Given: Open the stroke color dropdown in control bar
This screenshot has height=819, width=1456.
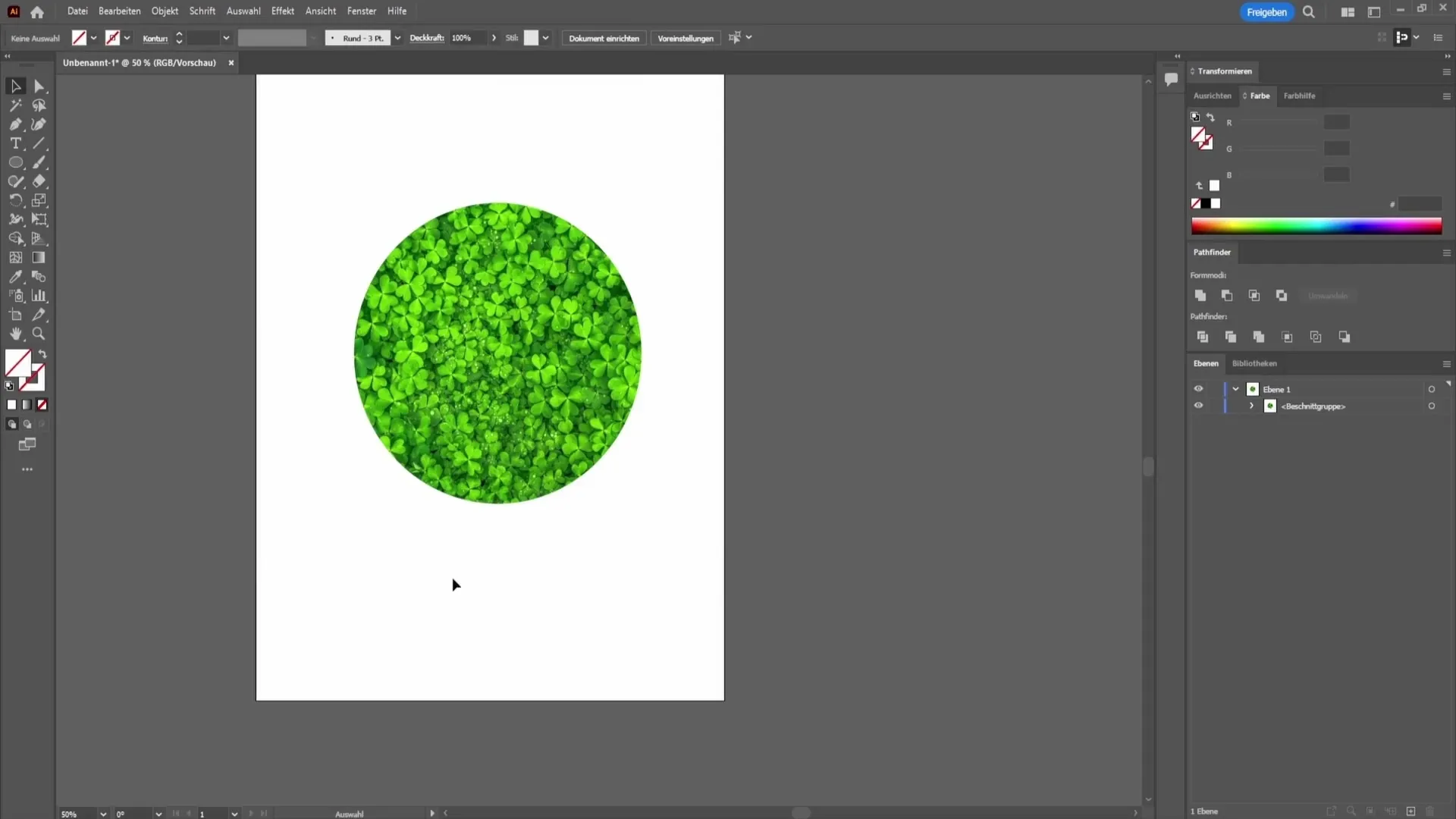Looking at the screenshot, I should [127, 38].
